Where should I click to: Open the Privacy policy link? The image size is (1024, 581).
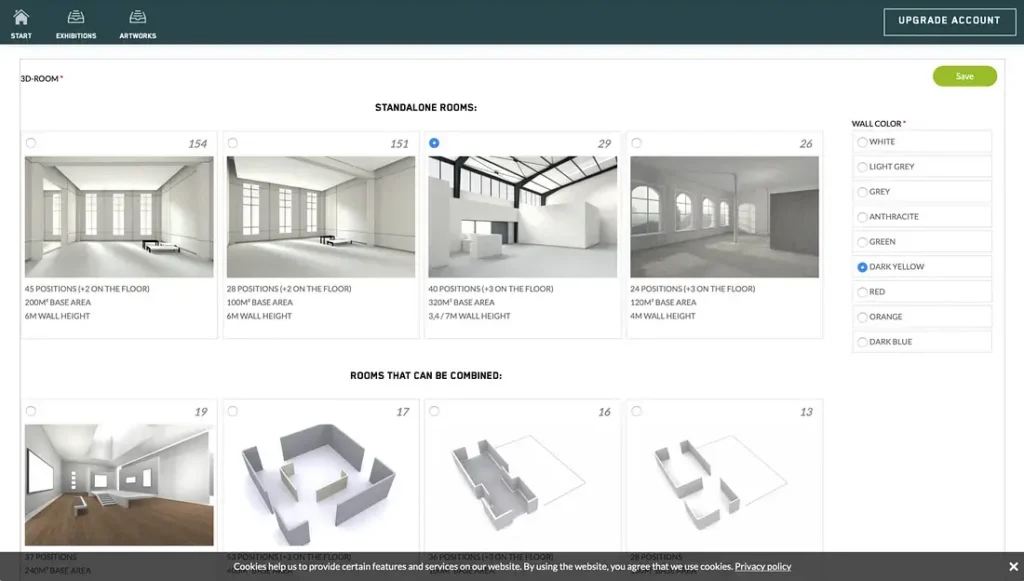coord(763,566)
